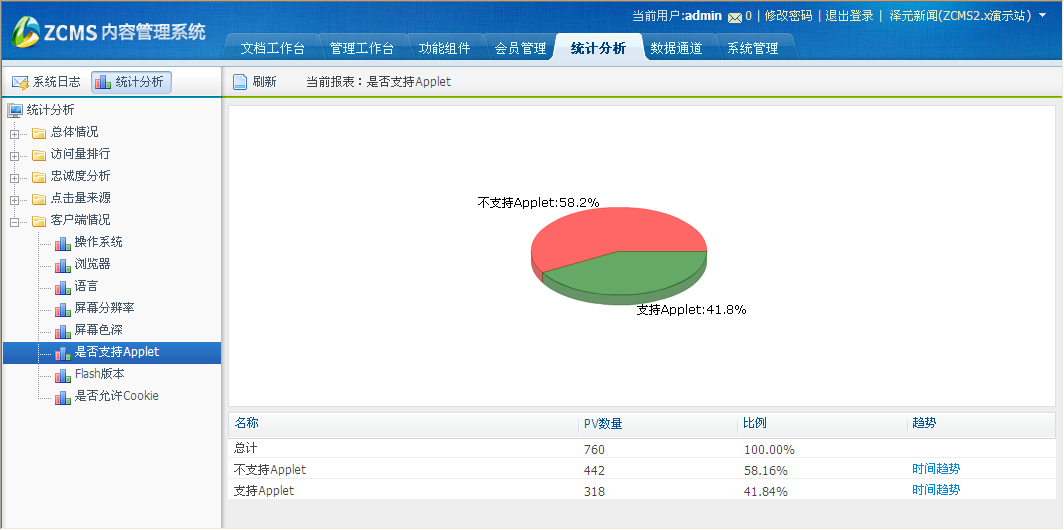Open the site switcher dropdown arrow
Image resolution: width=1064 pixels, height=530 pixels.
click(1042, 16)
